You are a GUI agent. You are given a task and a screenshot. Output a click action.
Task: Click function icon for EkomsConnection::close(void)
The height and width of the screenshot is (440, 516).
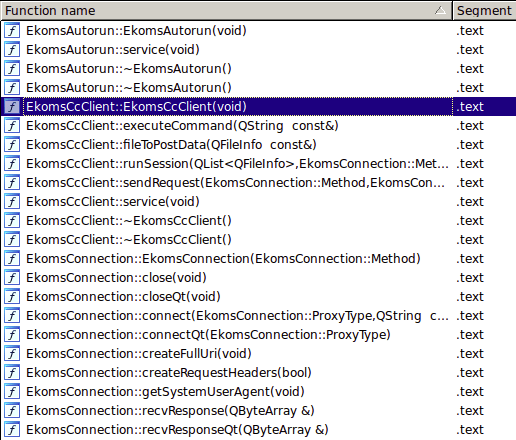point(12,278)
